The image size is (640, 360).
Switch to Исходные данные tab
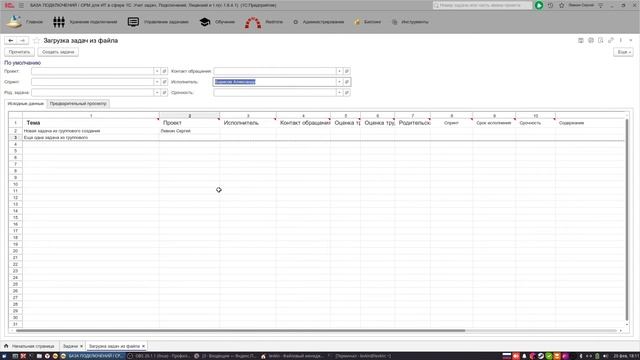pyautogui.click(x=26, y=104)
